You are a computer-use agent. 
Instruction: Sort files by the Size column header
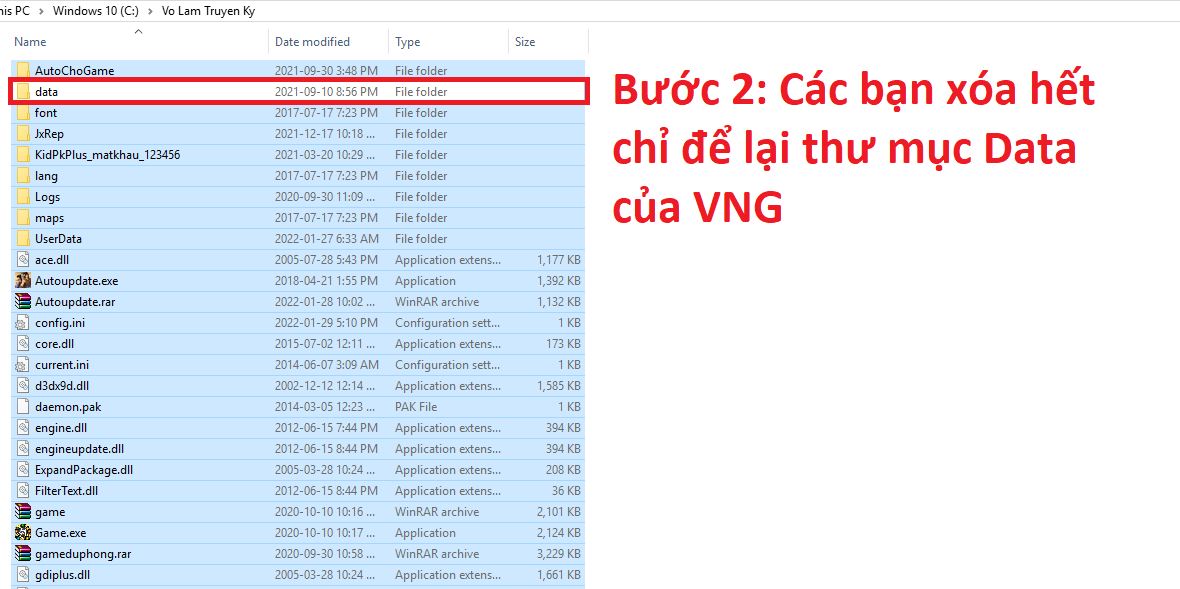click(x=525, y=42)
